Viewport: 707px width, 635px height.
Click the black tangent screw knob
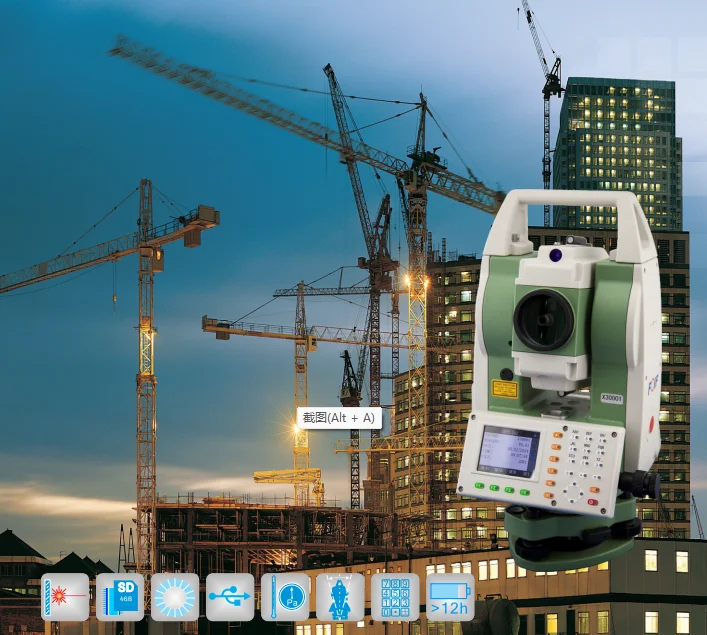[645, 484]
